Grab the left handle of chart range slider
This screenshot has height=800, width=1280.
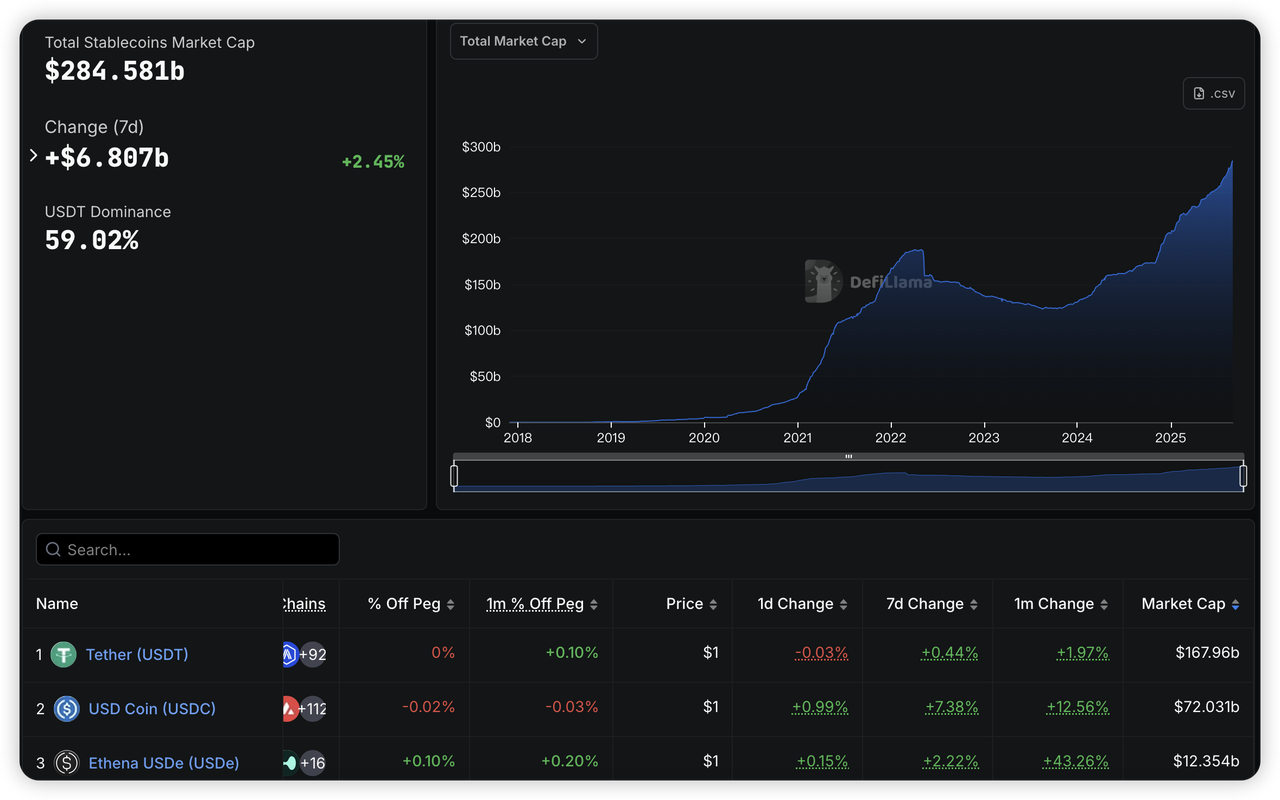(454, 476)
